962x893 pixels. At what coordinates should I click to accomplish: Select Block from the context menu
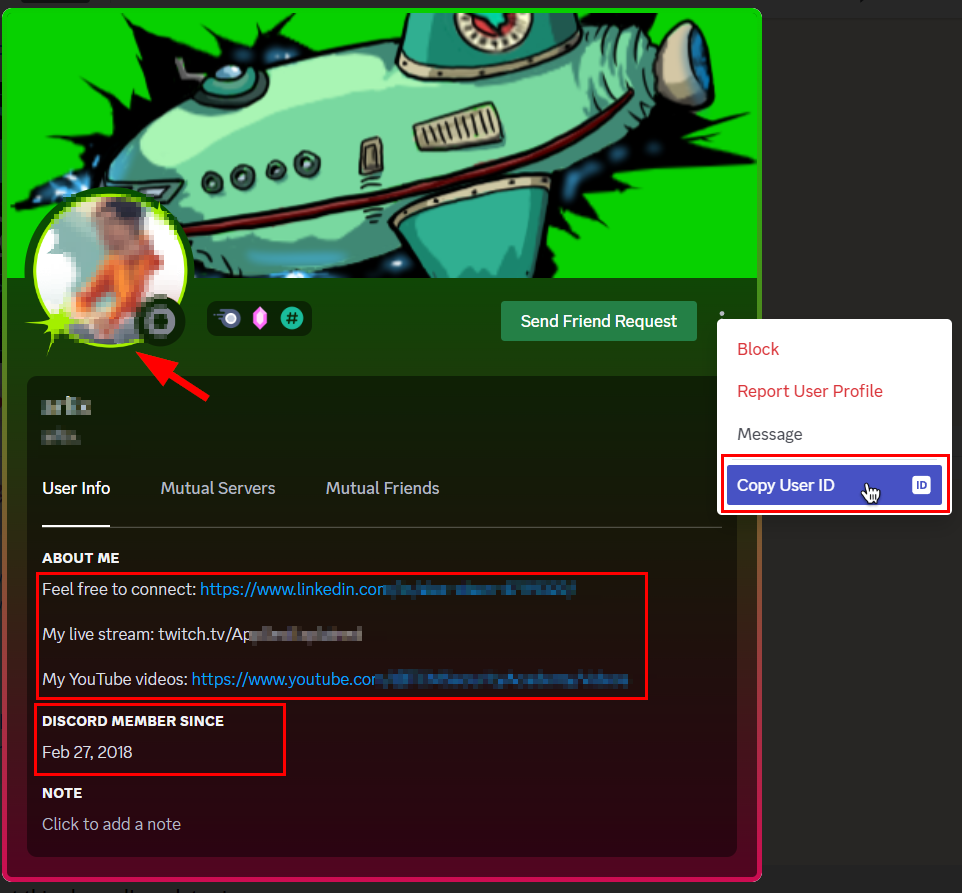[x=758, y=349]
